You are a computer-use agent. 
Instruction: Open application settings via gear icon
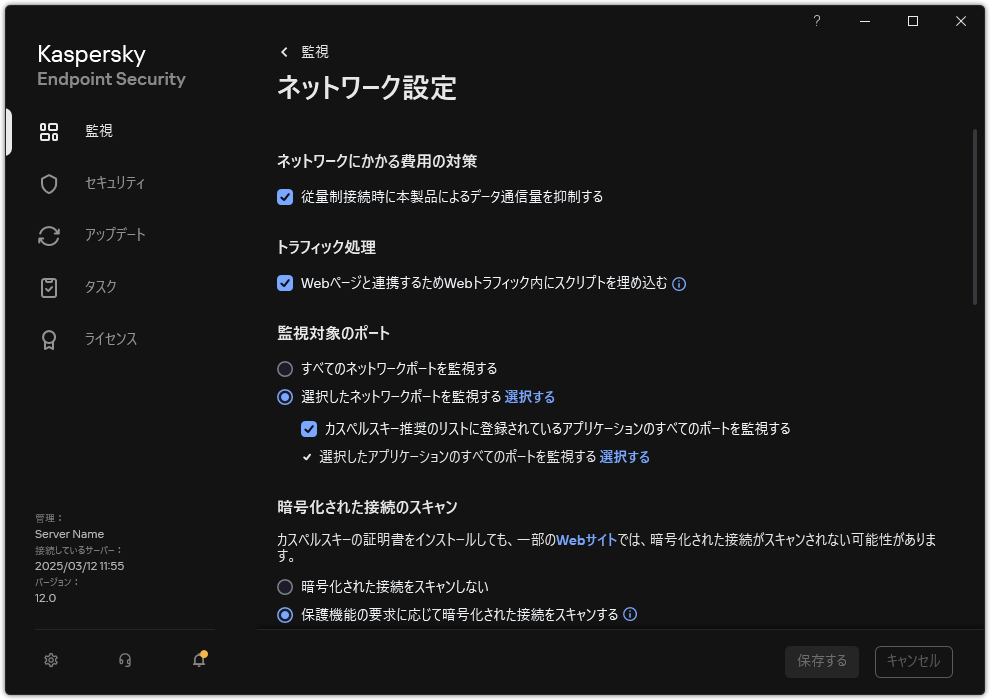point(50,660)
